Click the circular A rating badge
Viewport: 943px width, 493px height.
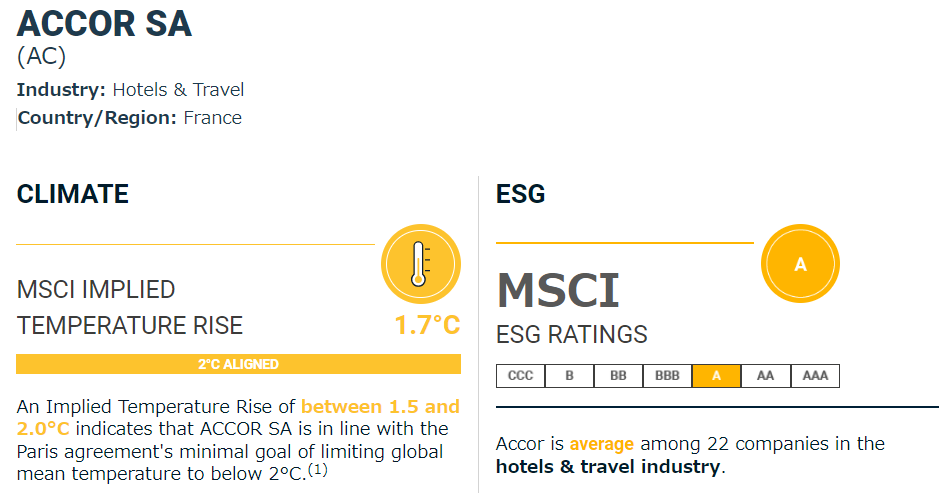click(x=800, y=264)
